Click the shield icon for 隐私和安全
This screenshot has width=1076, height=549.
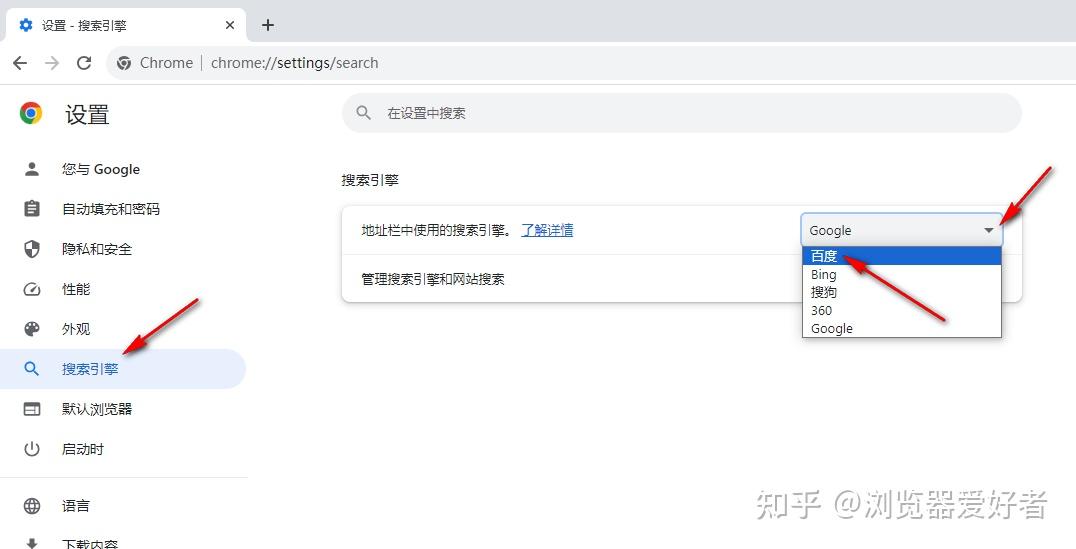[32, 249]
